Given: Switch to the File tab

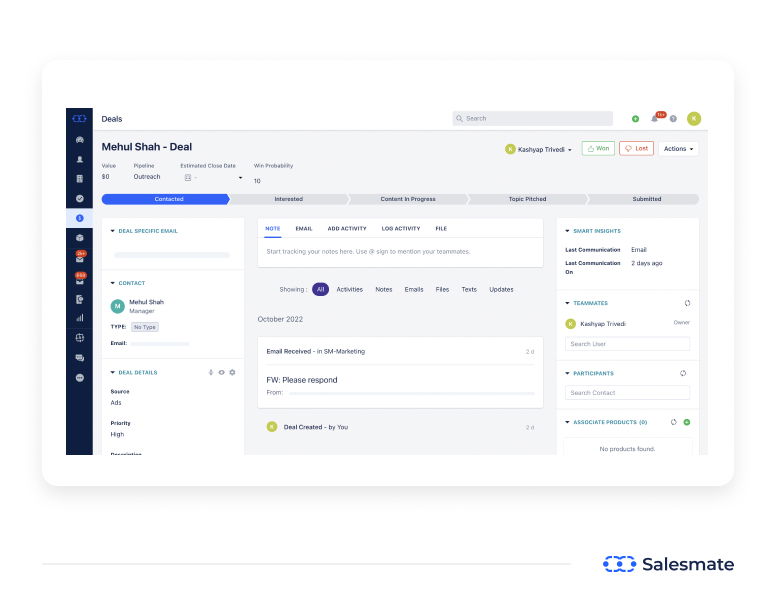Looking at the screenshot, I should (x=441, y=229).
